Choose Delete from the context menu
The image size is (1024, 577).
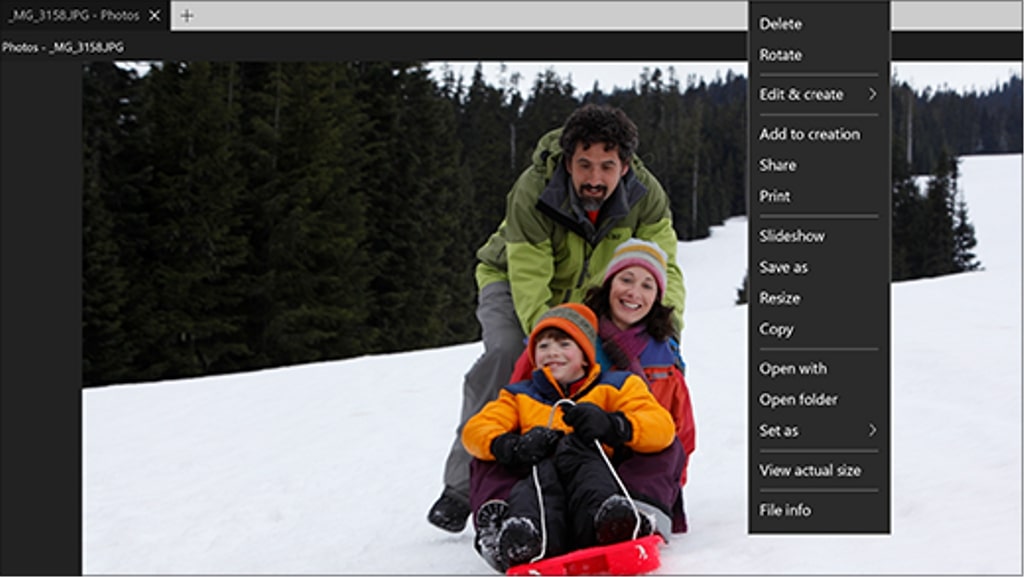780,24
